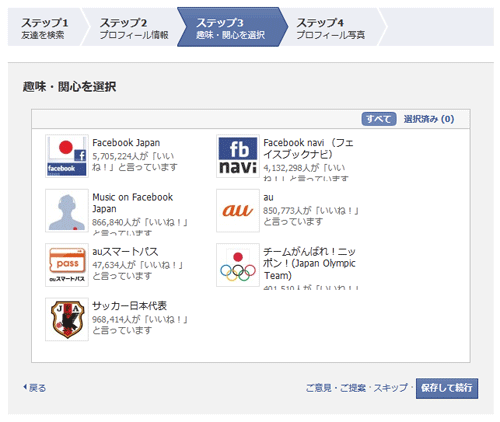Image resolution: width=500 pixels, height=422 pixels.
Task: Show all pages with すべて filter
Action: [379, 119]
